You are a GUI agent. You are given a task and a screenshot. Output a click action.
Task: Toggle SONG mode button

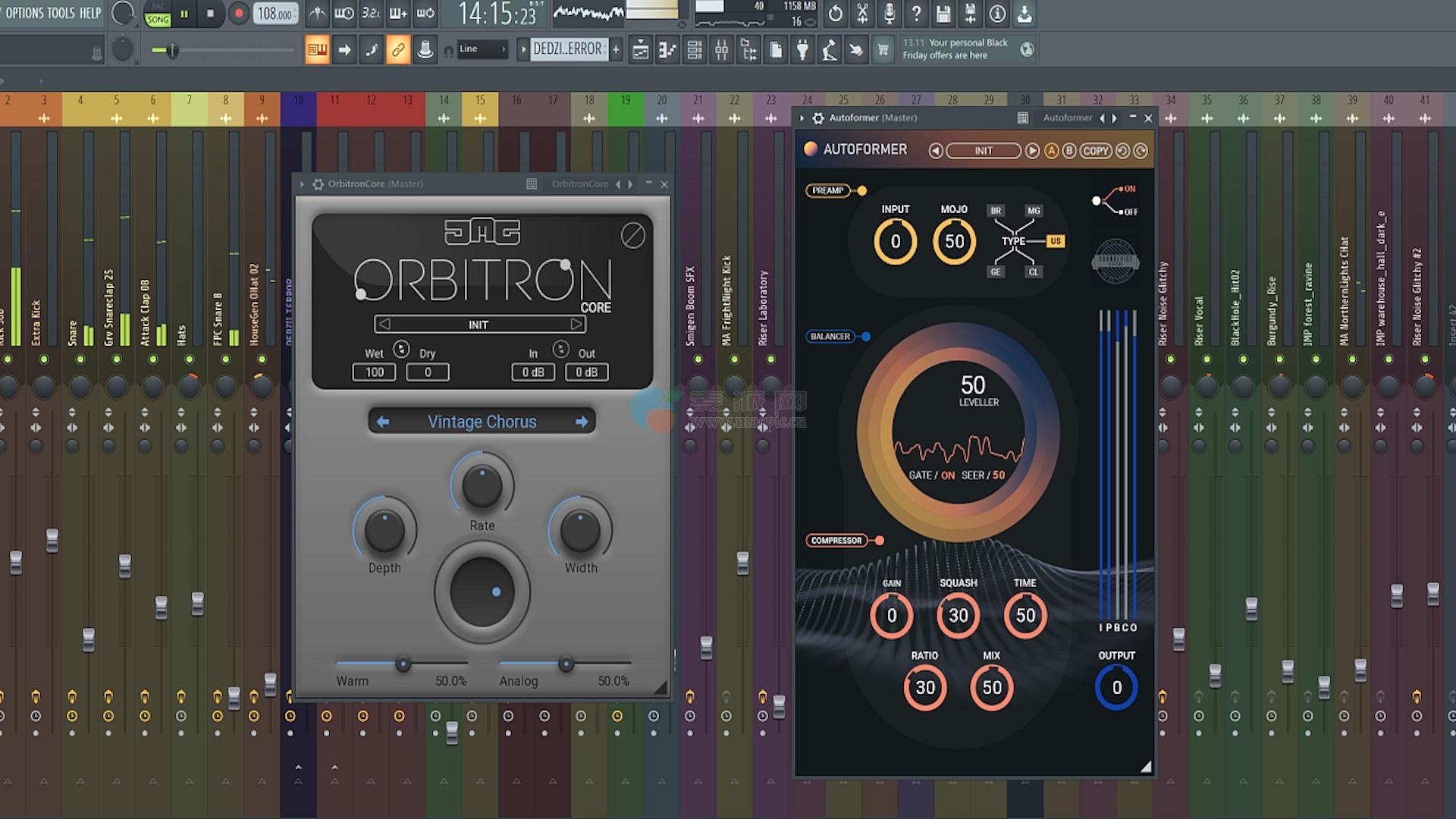point(158,20)
